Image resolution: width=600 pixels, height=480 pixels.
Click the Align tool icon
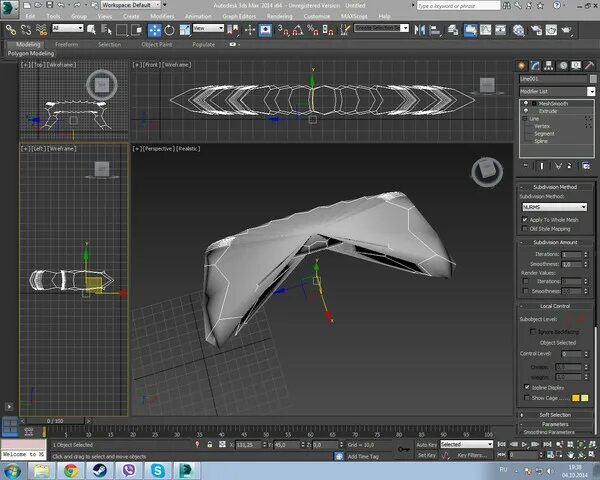435,30
